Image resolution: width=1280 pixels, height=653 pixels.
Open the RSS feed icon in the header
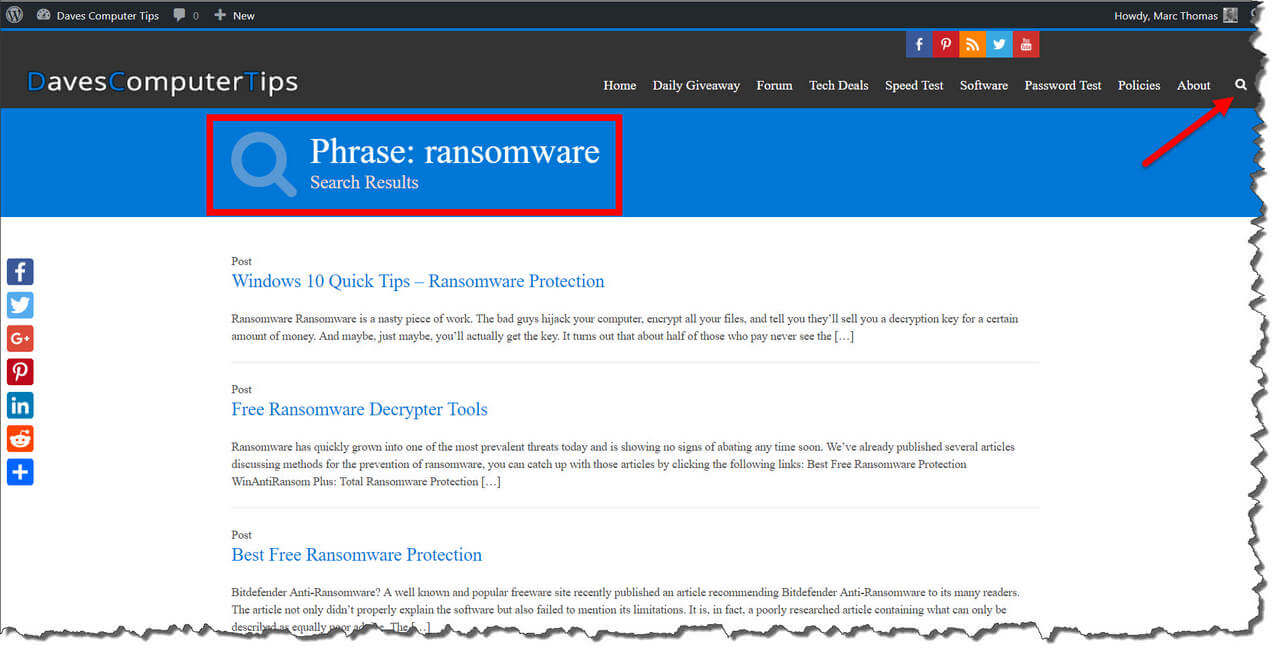[x=972, y=44]
